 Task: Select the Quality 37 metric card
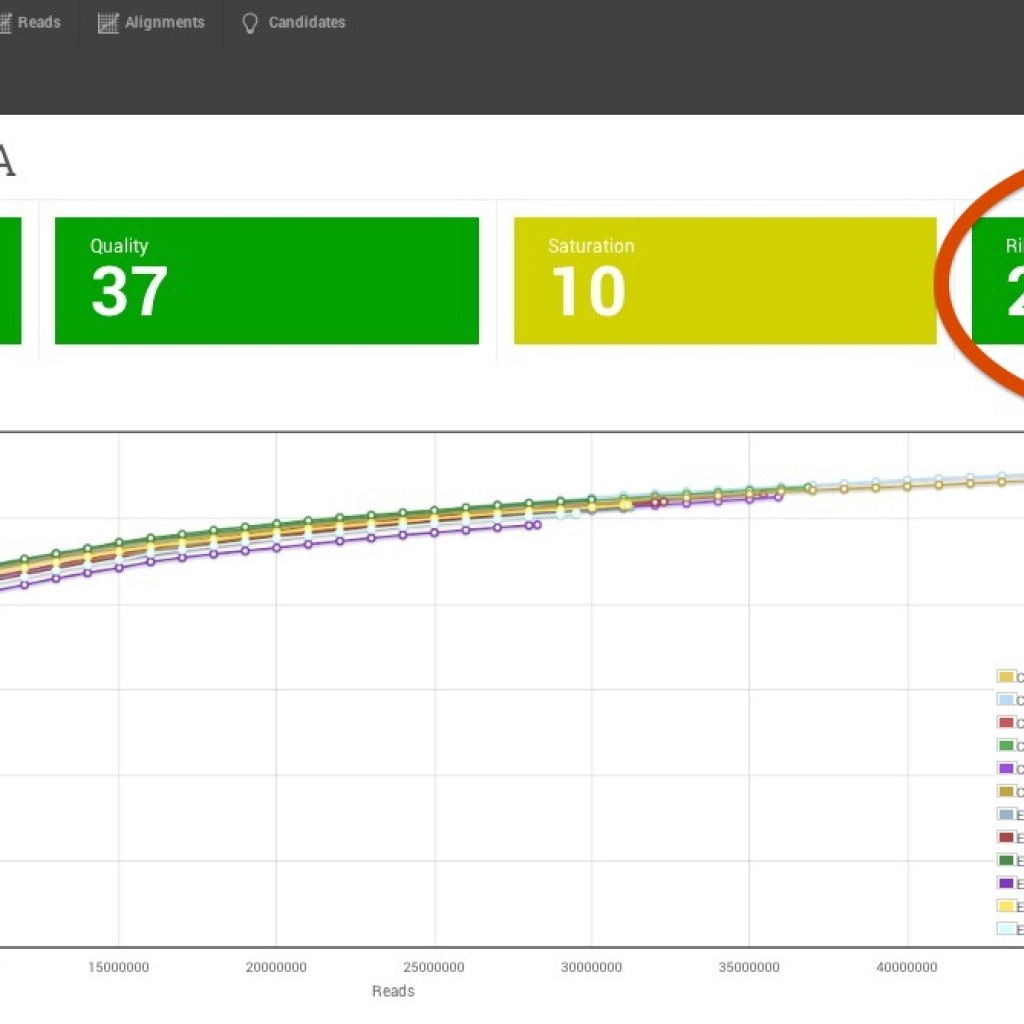pos(266,281)
